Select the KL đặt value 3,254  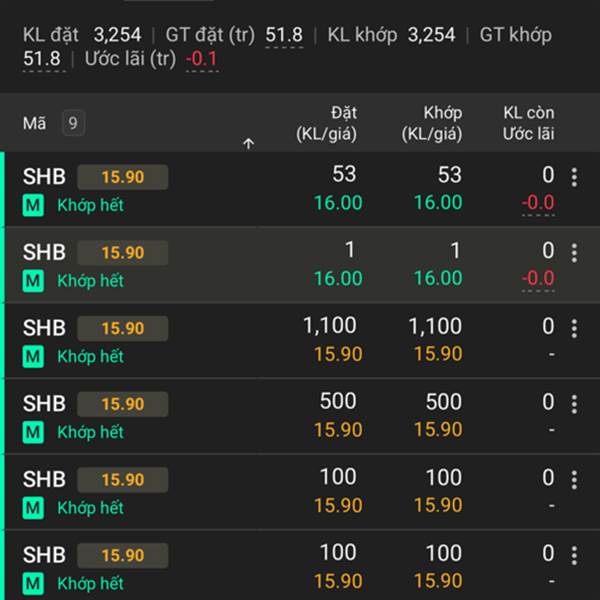click(x=117, y=35)
